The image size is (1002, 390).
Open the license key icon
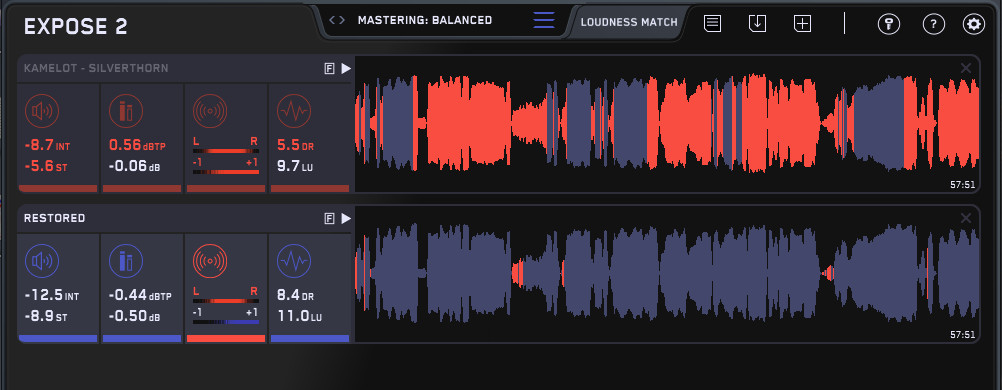888,24
